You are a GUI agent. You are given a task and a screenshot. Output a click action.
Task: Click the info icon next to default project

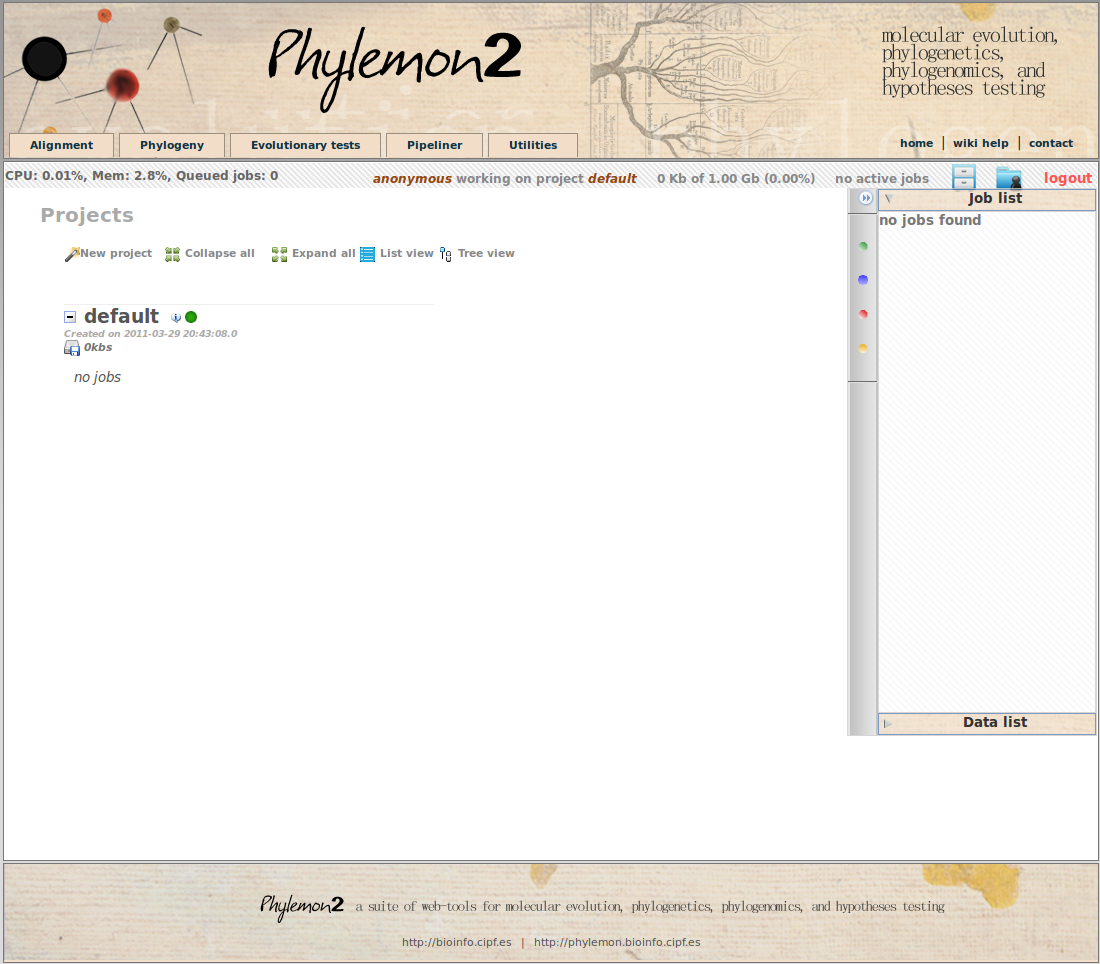176,318
